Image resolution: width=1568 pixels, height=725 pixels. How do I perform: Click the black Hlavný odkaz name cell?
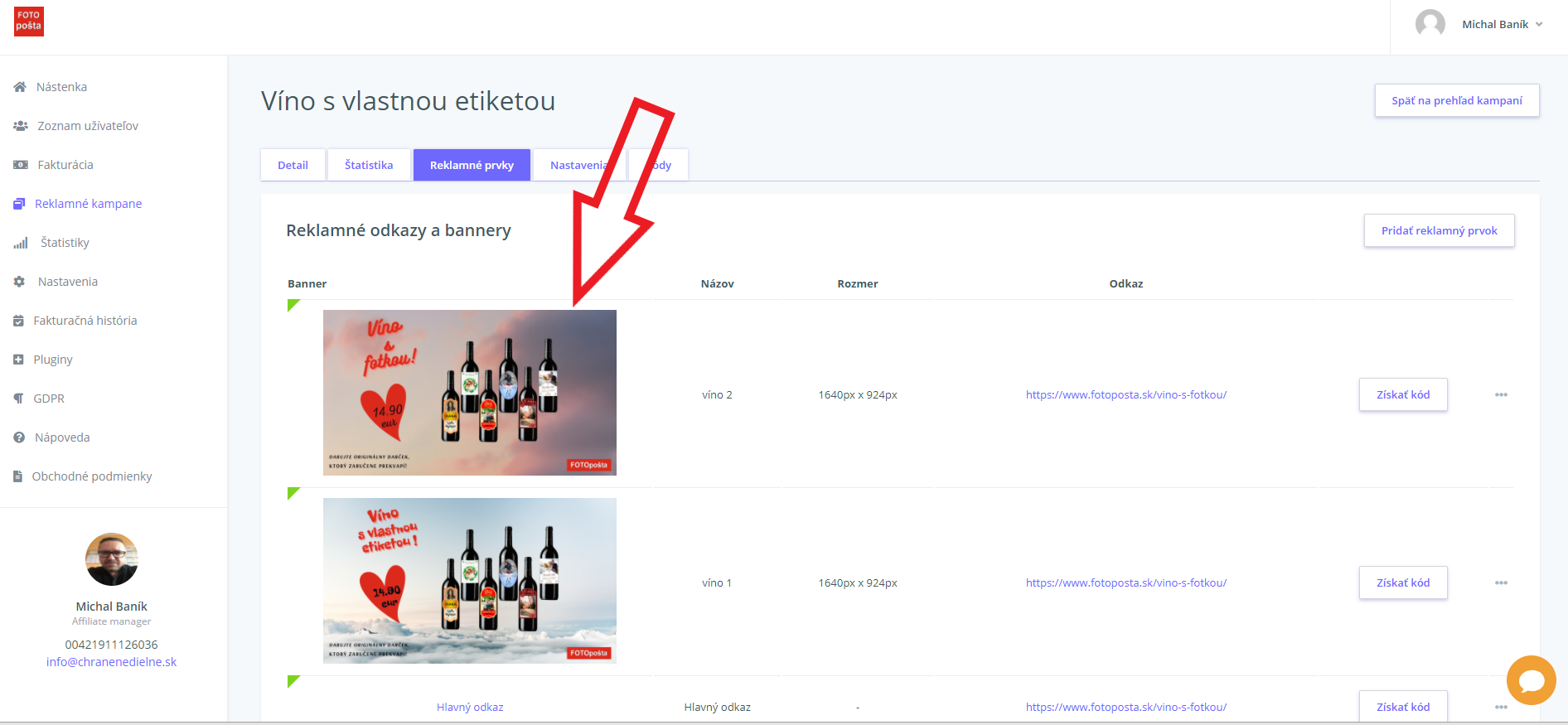point(718,707)
